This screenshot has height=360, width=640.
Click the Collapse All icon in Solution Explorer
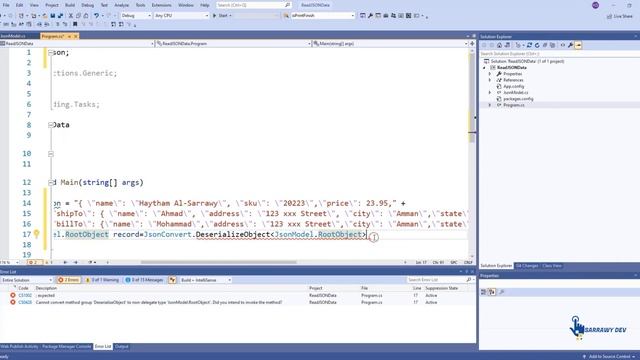click(x=544, y=45)
